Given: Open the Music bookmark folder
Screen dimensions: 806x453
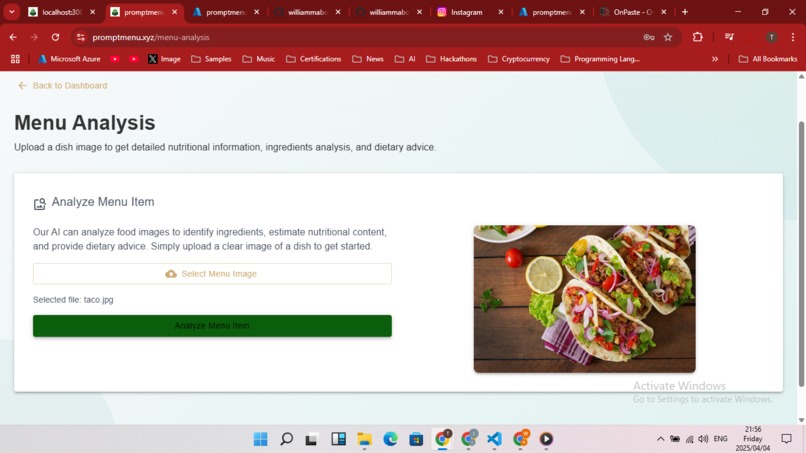Looking at the screenshot, I should tap(259, 59).
